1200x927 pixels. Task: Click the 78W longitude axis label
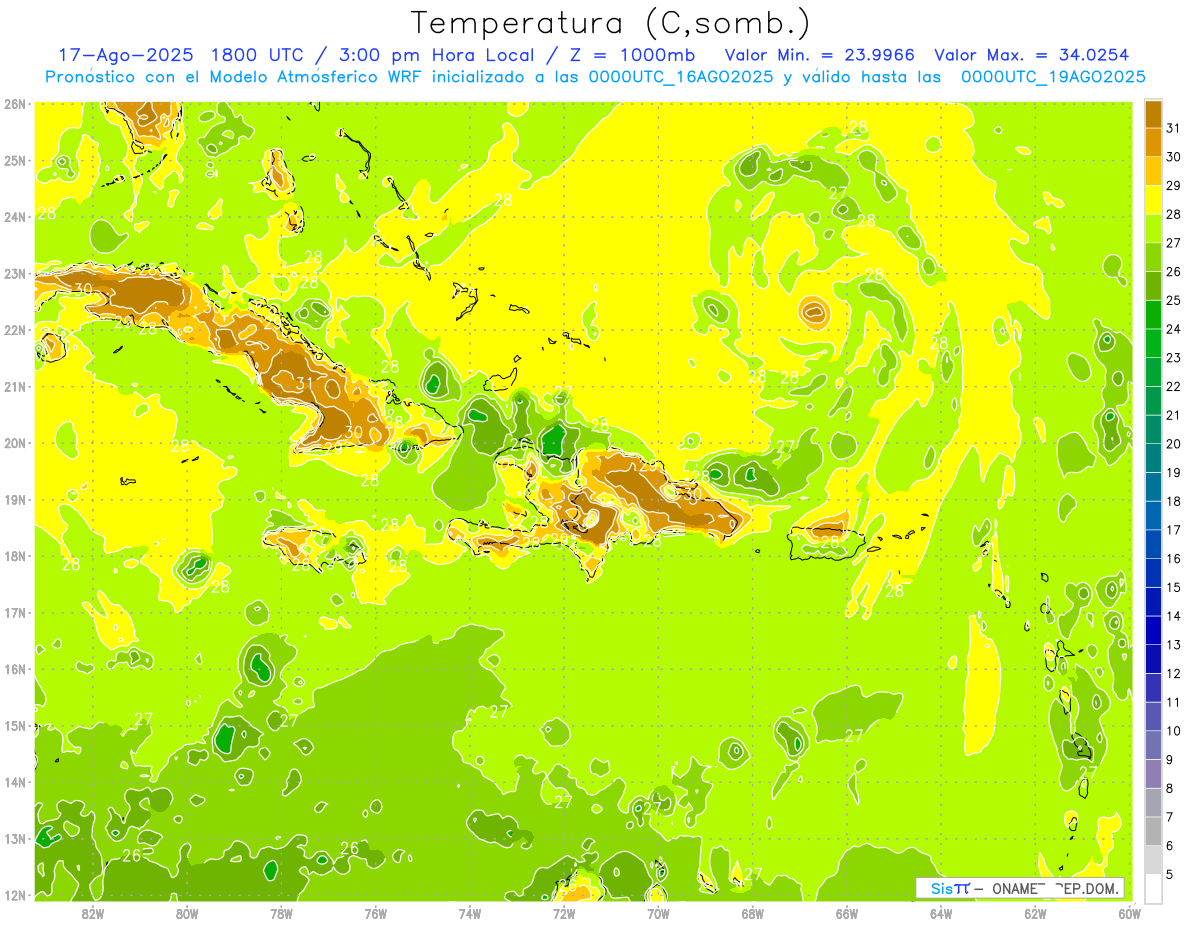(281, 913)
